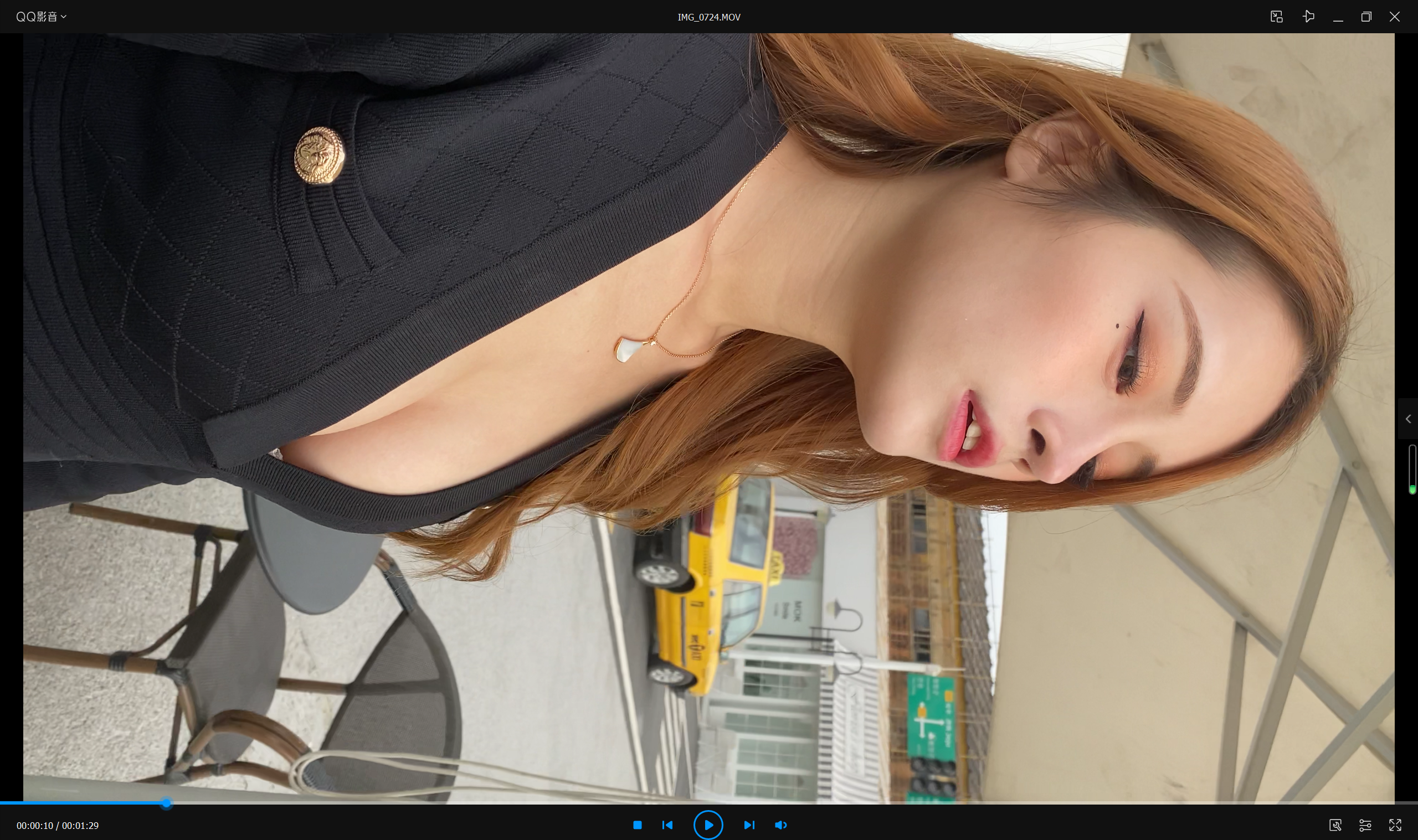Open the QQ影音 main menu dropdown
This screenshot has width=1418, height=840.
coord(41,17)
